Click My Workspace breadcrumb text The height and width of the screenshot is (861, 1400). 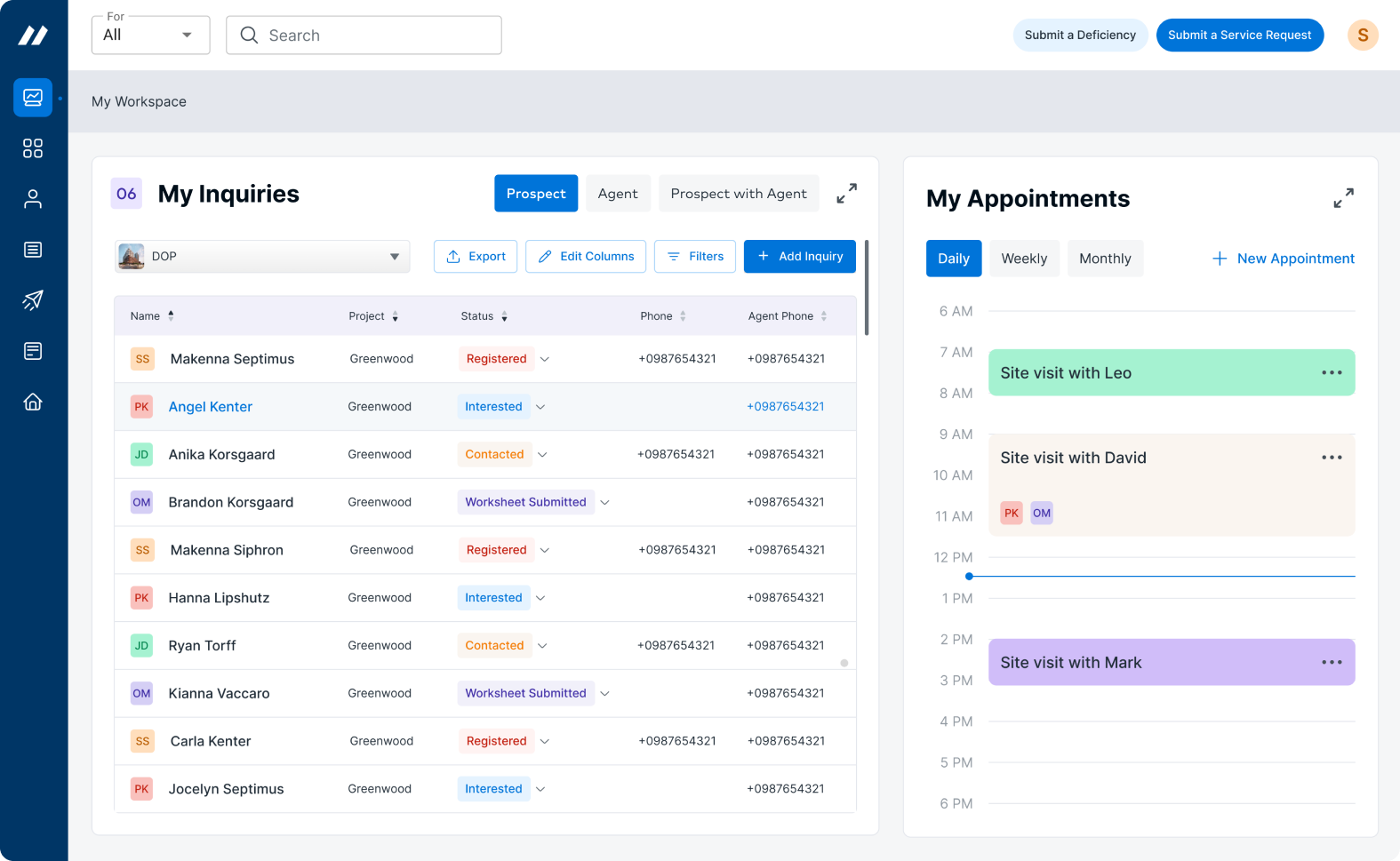click(x=139, y=101)
